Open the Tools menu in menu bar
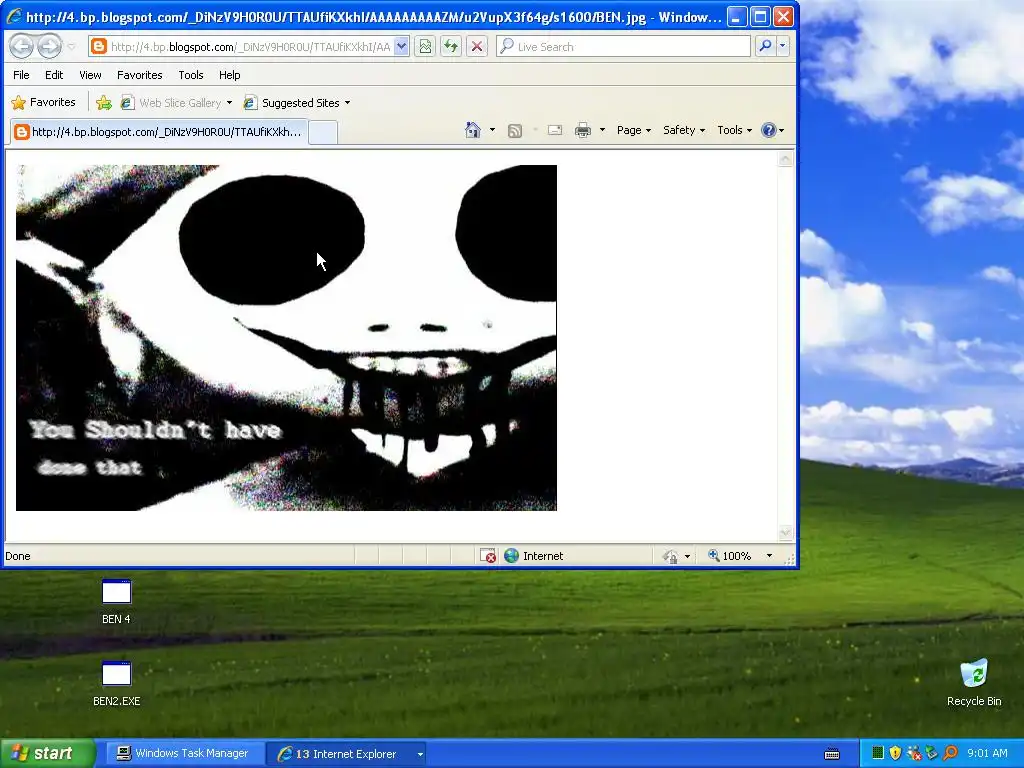1024x768 pixels. click(191, 75)
